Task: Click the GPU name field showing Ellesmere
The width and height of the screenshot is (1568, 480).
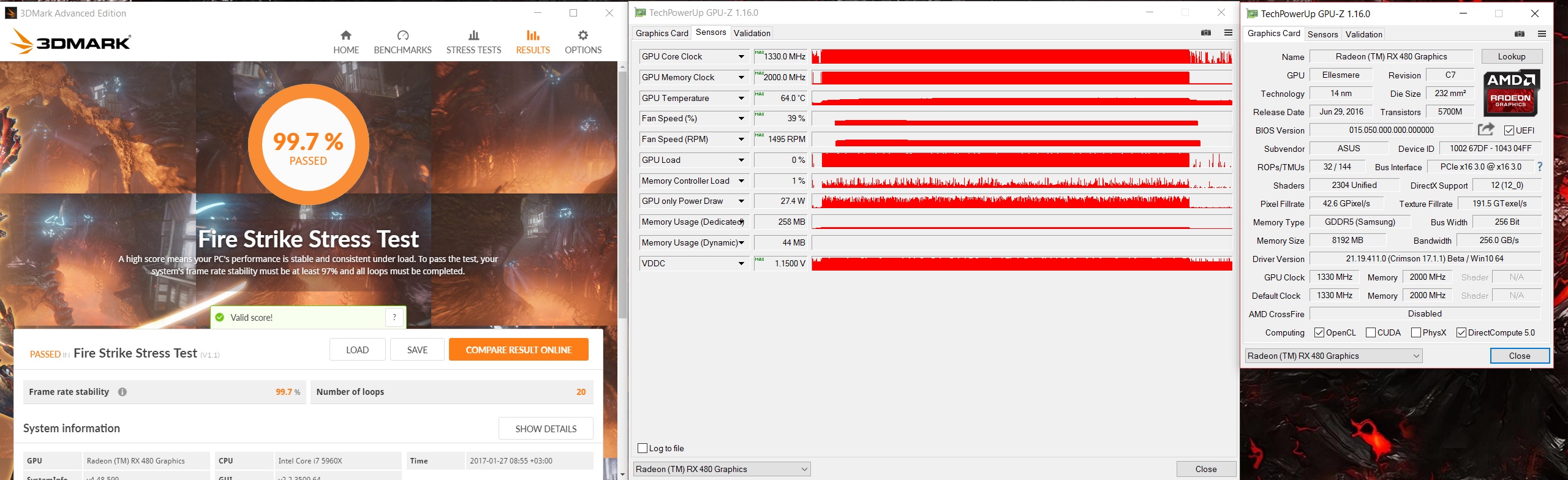Action: pyautogui.click(x=1341, y=75)
